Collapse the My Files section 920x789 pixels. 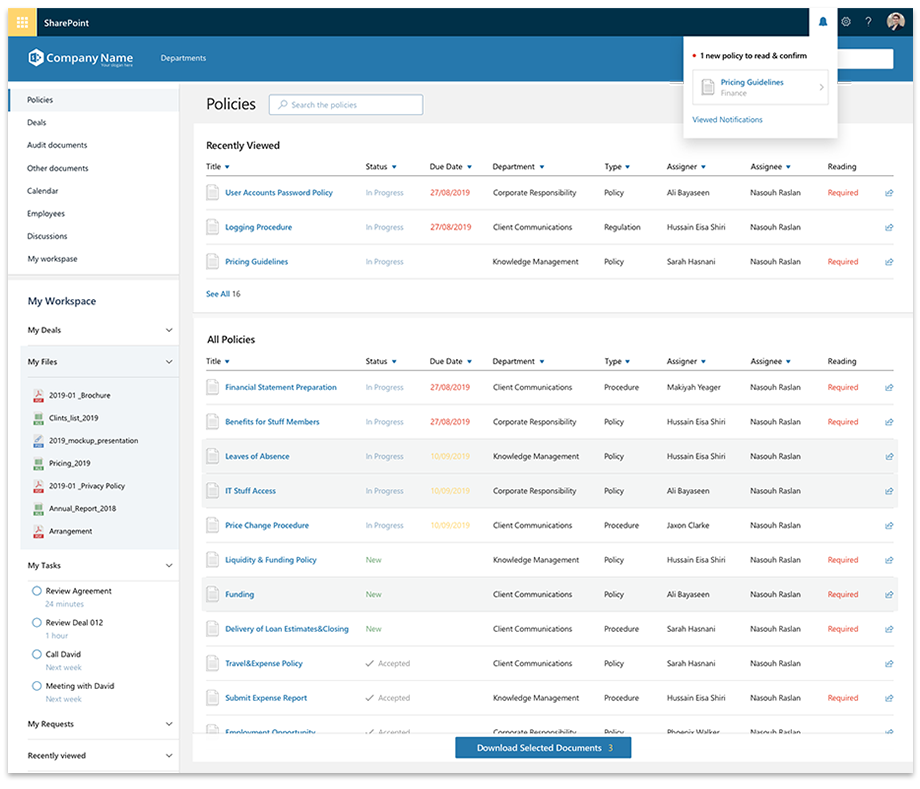[x=169, y=362]
